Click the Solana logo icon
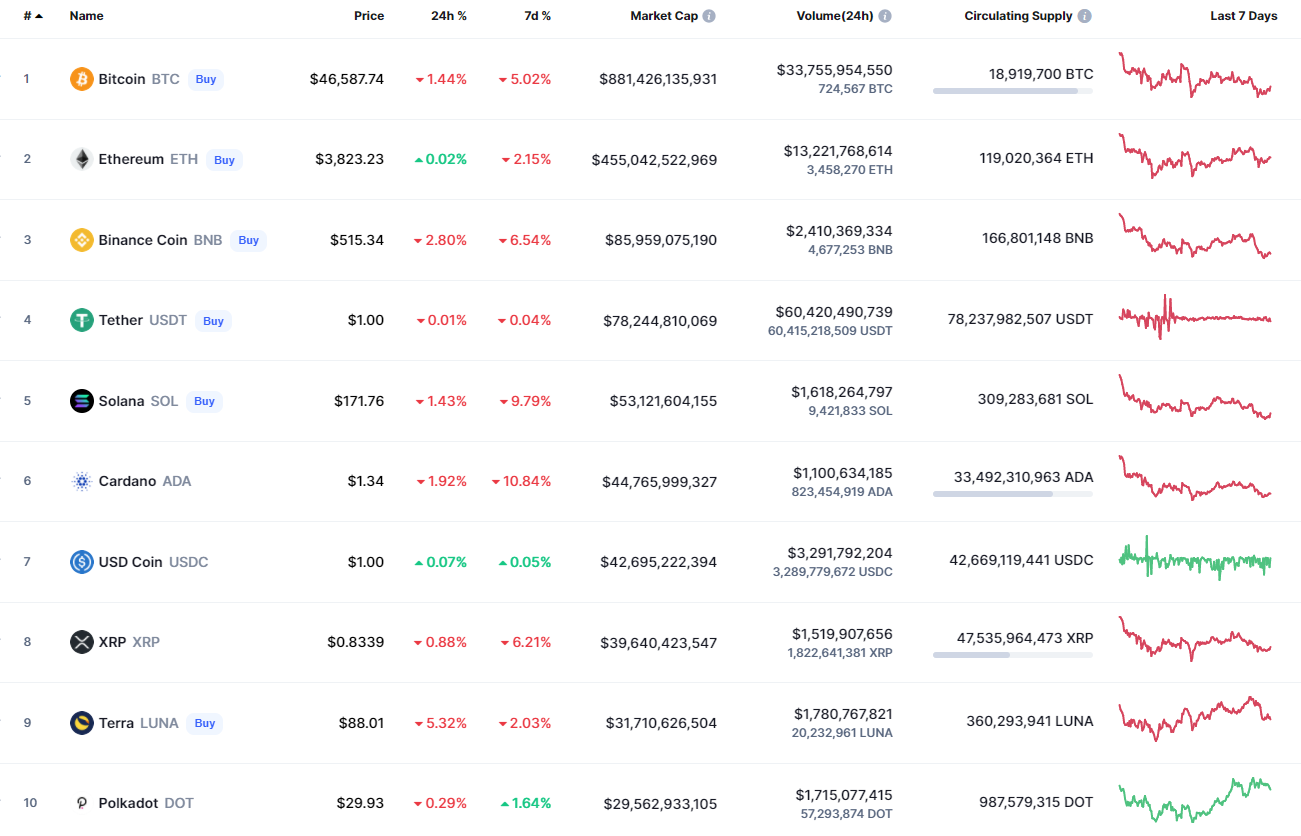The image size is (1301, 836). click(x=82, y=401)
